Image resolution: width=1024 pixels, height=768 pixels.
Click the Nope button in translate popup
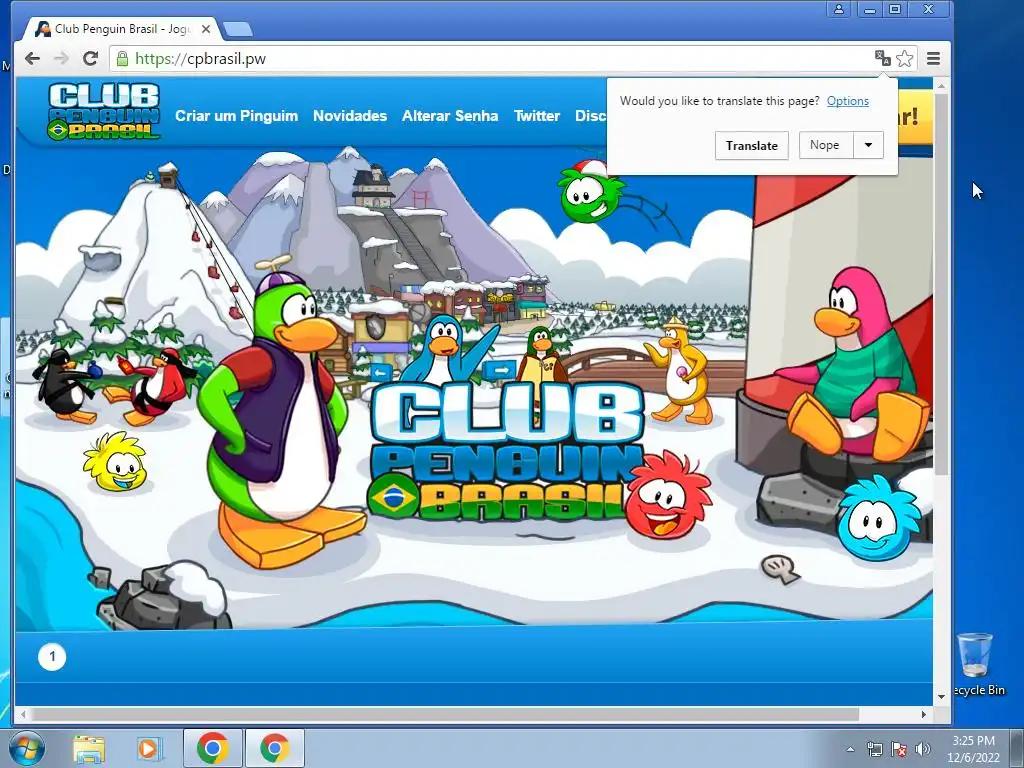point(825,145)
